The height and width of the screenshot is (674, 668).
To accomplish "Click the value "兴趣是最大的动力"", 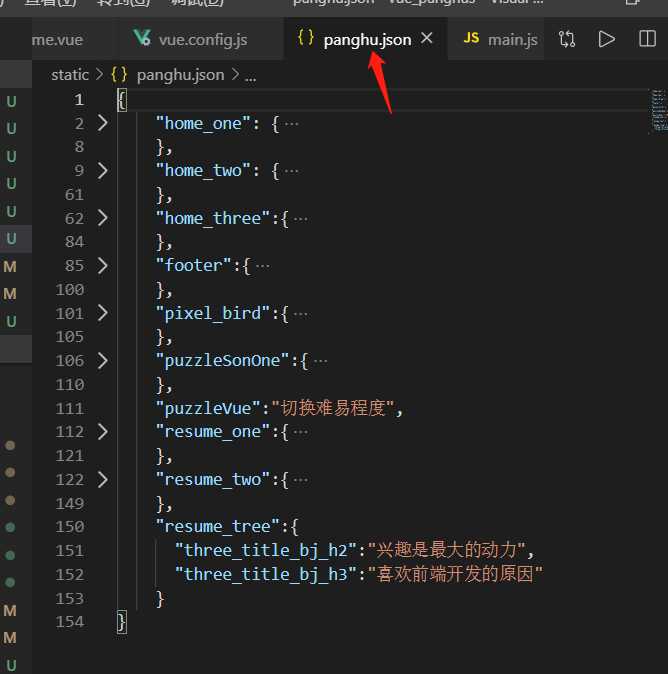I will tap(447, 550).
